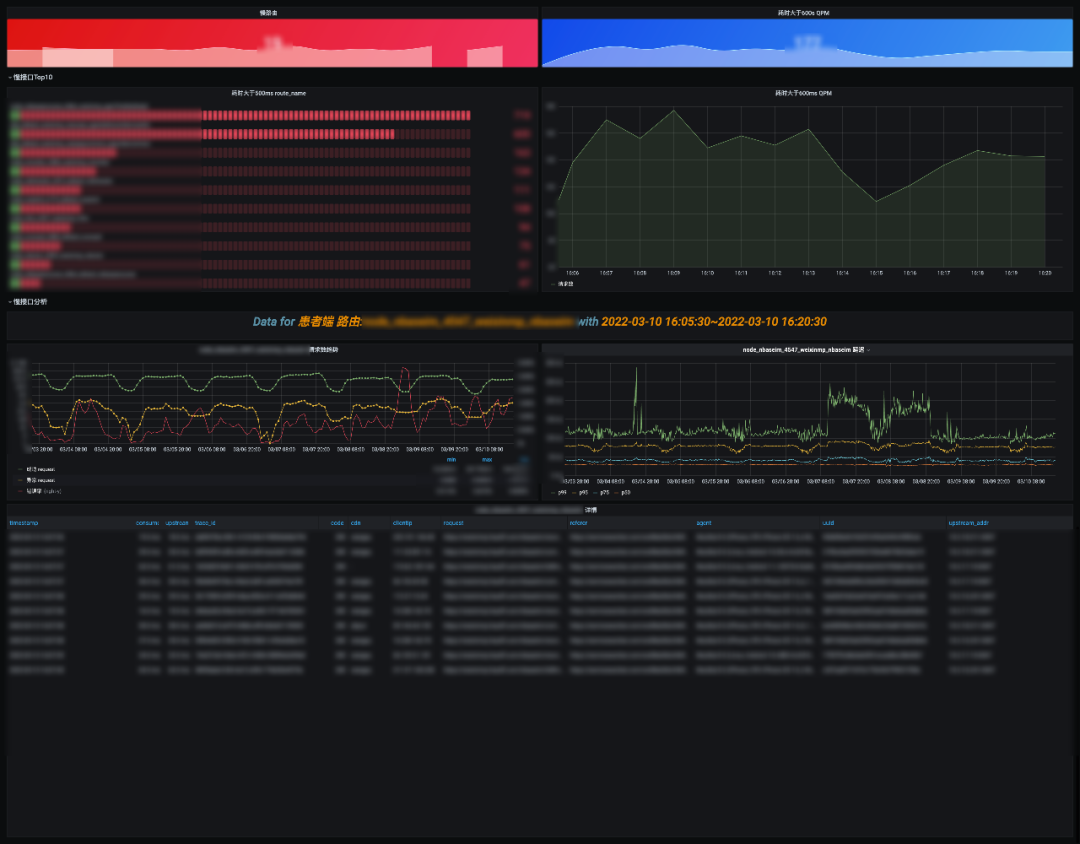Click the 10:09 peak on QPM graph

click(x=673, y=111)
